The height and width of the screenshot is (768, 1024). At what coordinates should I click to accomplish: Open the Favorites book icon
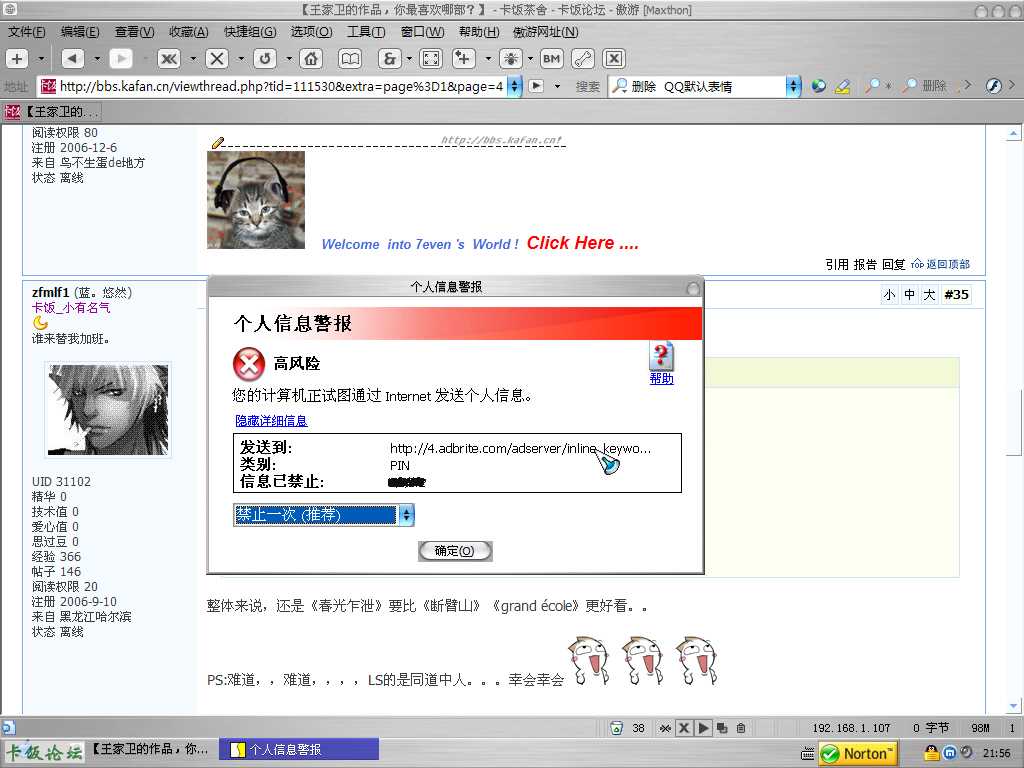tap(350, 58)
